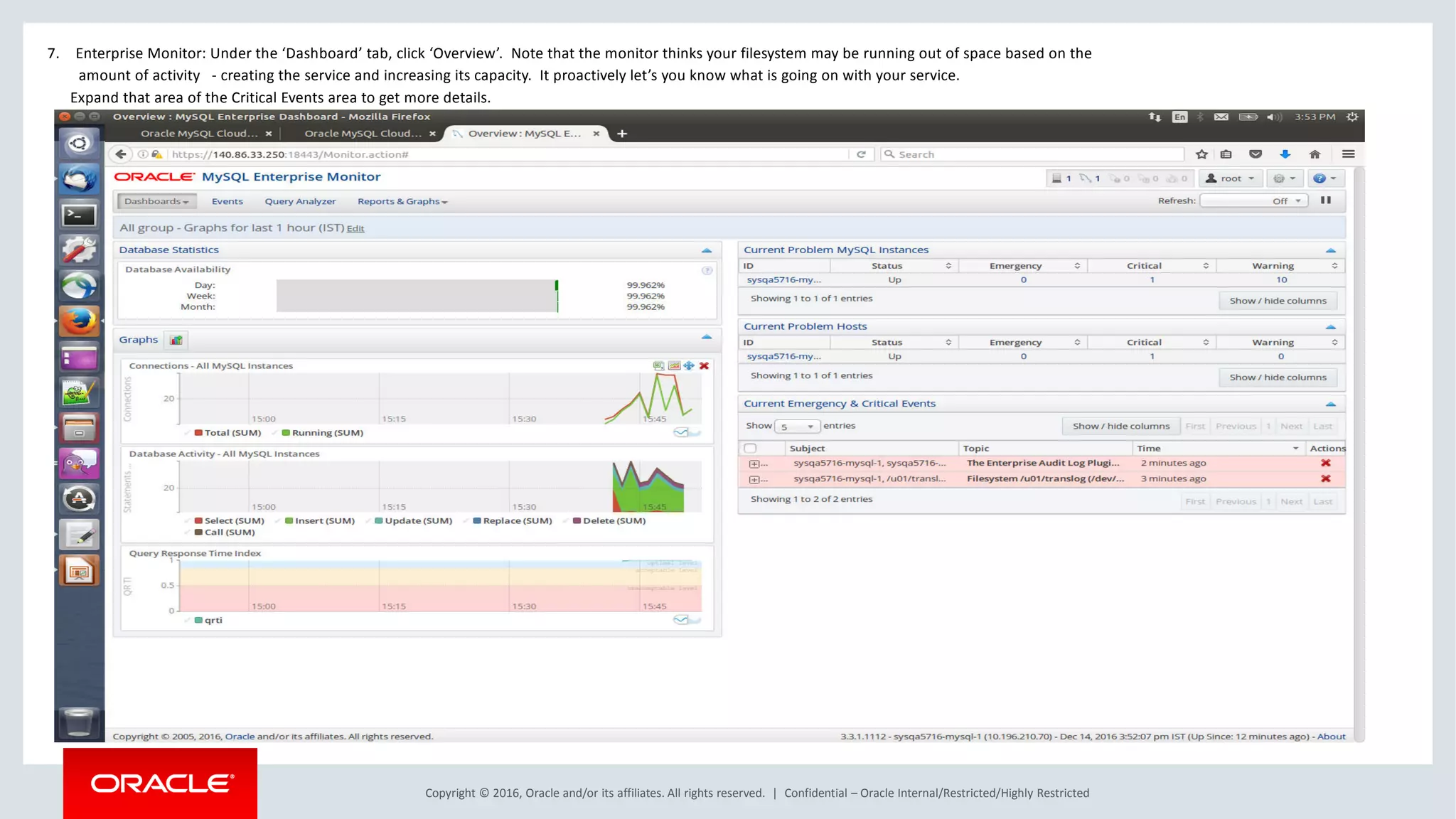Toggle the Replace (SUM) series checkbox
Screen dimensions: 1456x819
[467, 521]
